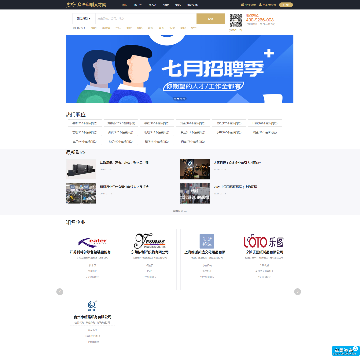Open the LOTO 乐图 company logo
Viewport: 360px width, 360px height.
[263, 242]
